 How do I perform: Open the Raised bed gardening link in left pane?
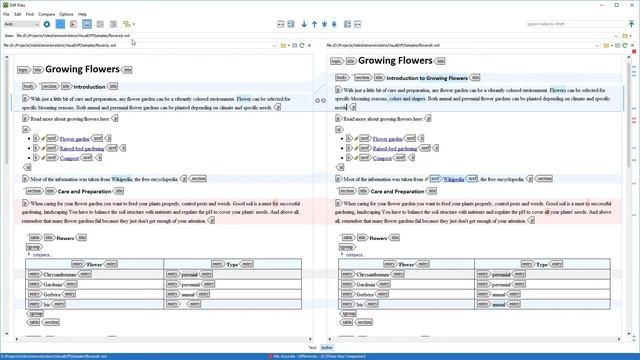[x=82, y=149]
